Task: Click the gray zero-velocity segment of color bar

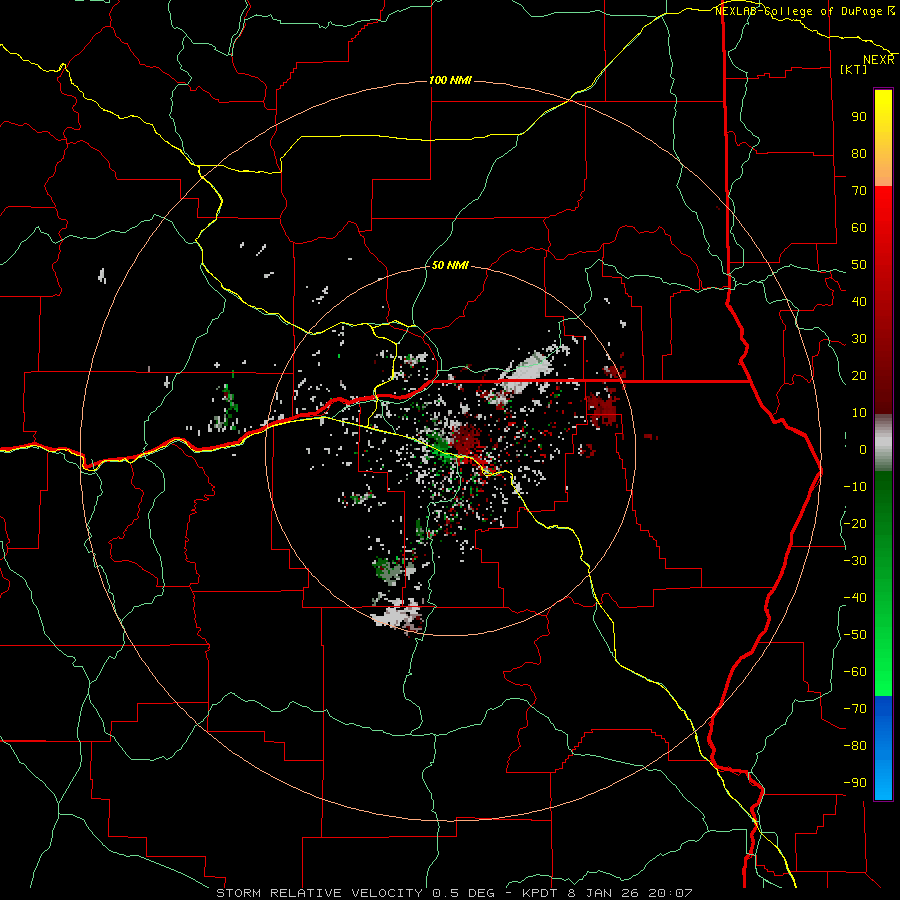Action: tap(883, 443)
